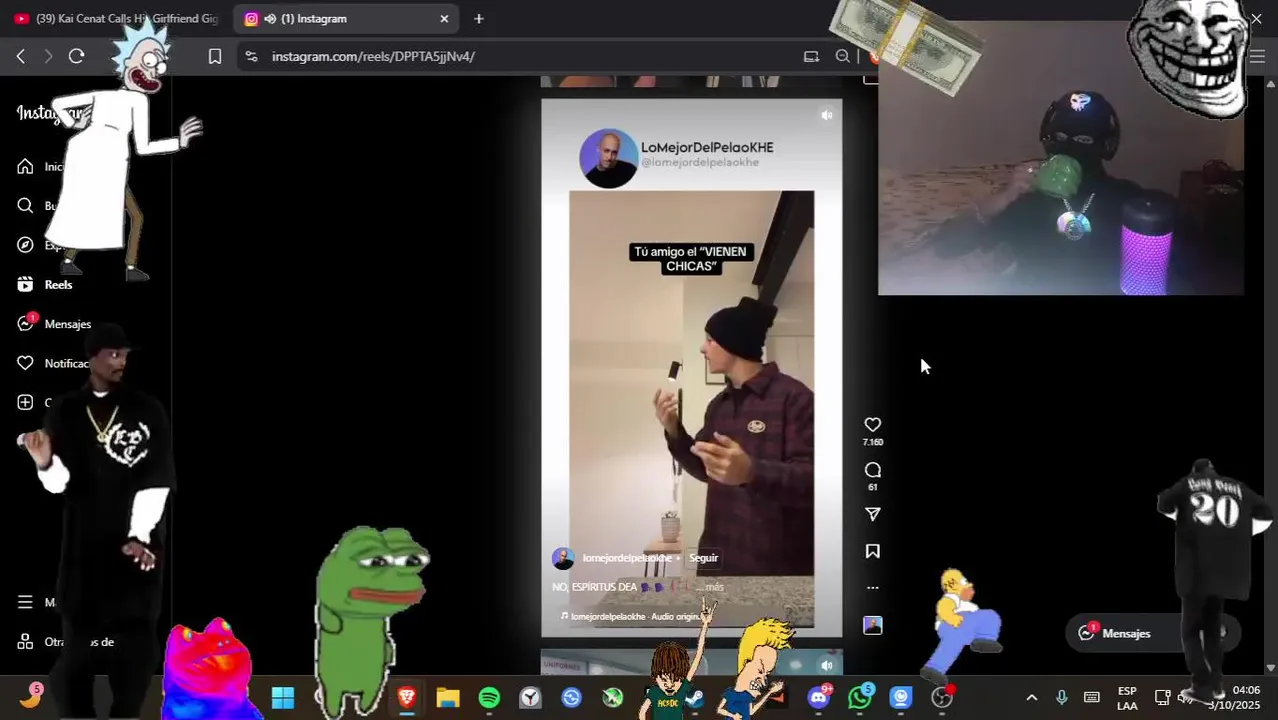Screen dimensions: 1278x720
Task: Open ESP LAA language switcher
Action: [1127, 698]
